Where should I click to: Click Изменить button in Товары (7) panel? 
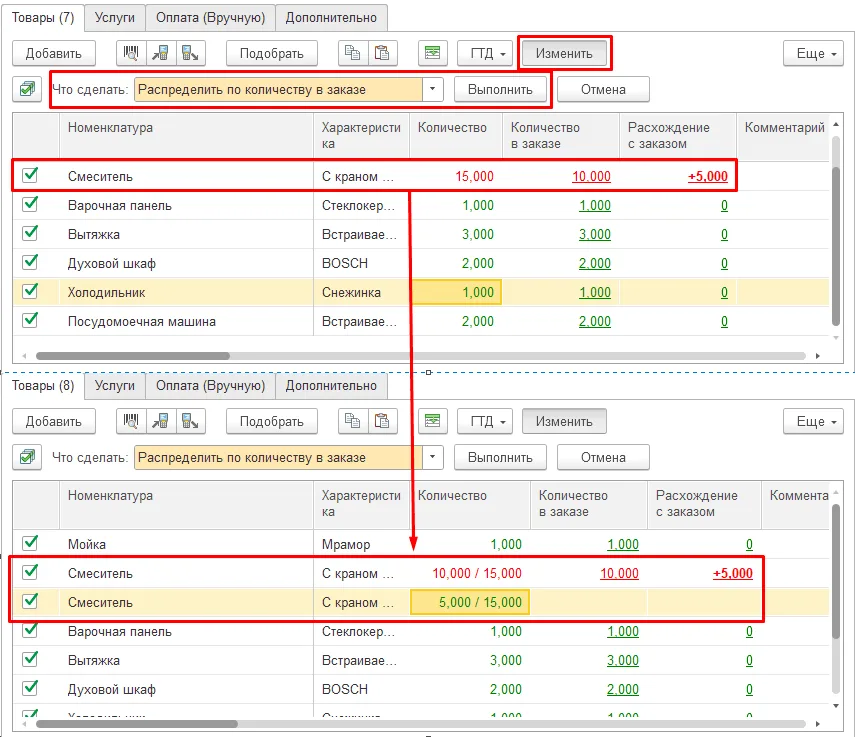(564, 53)
